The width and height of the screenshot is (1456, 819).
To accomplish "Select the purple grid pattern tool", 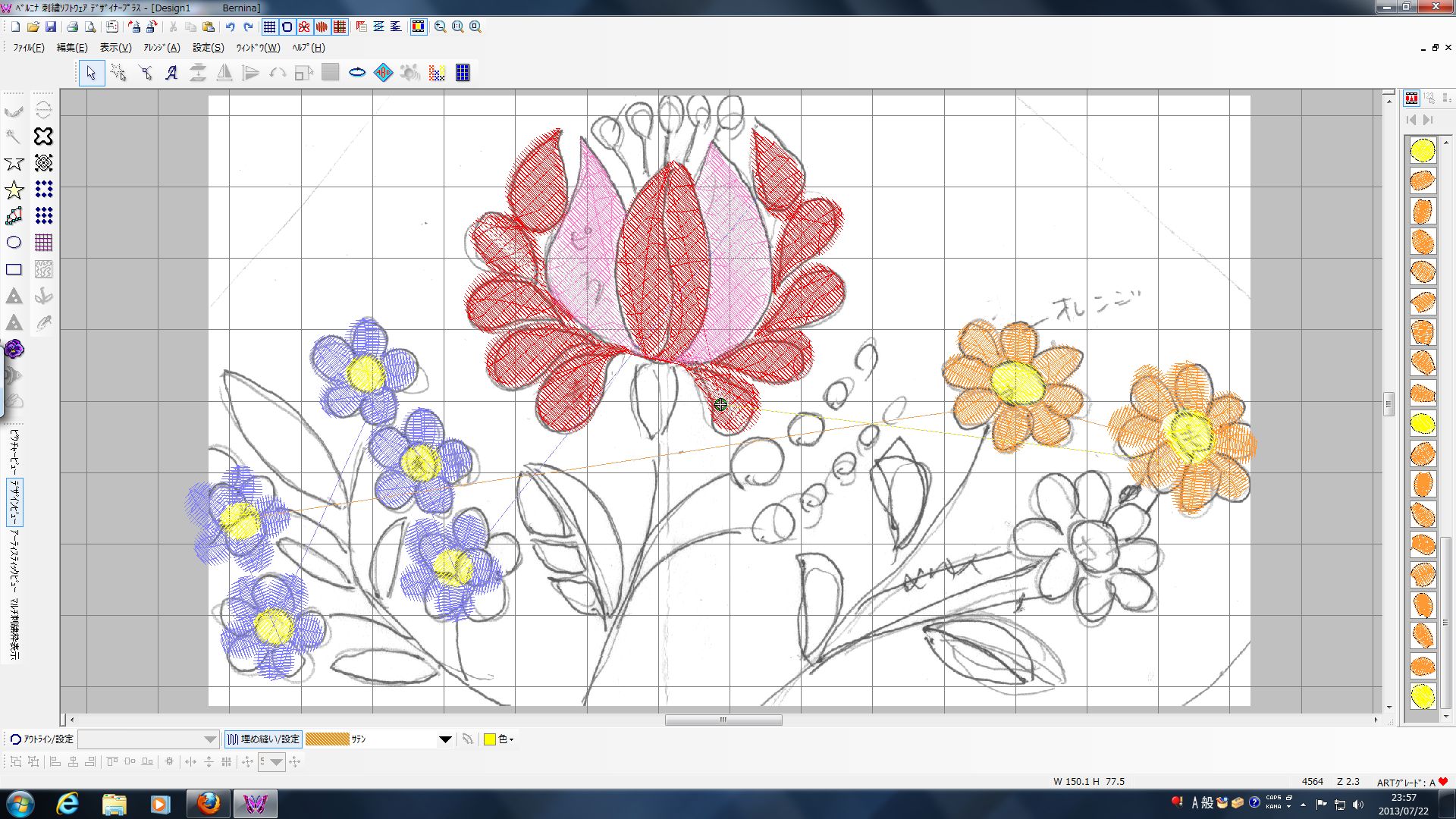I will 44,243.
